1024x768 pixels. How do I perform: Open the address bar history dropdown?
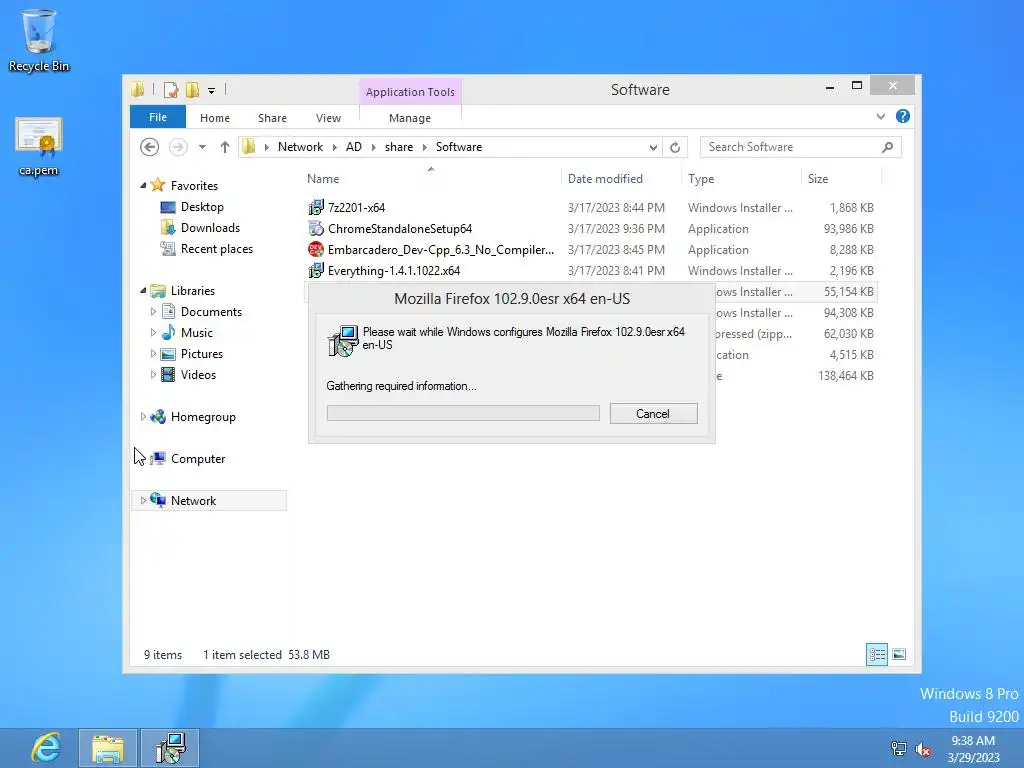653,148
